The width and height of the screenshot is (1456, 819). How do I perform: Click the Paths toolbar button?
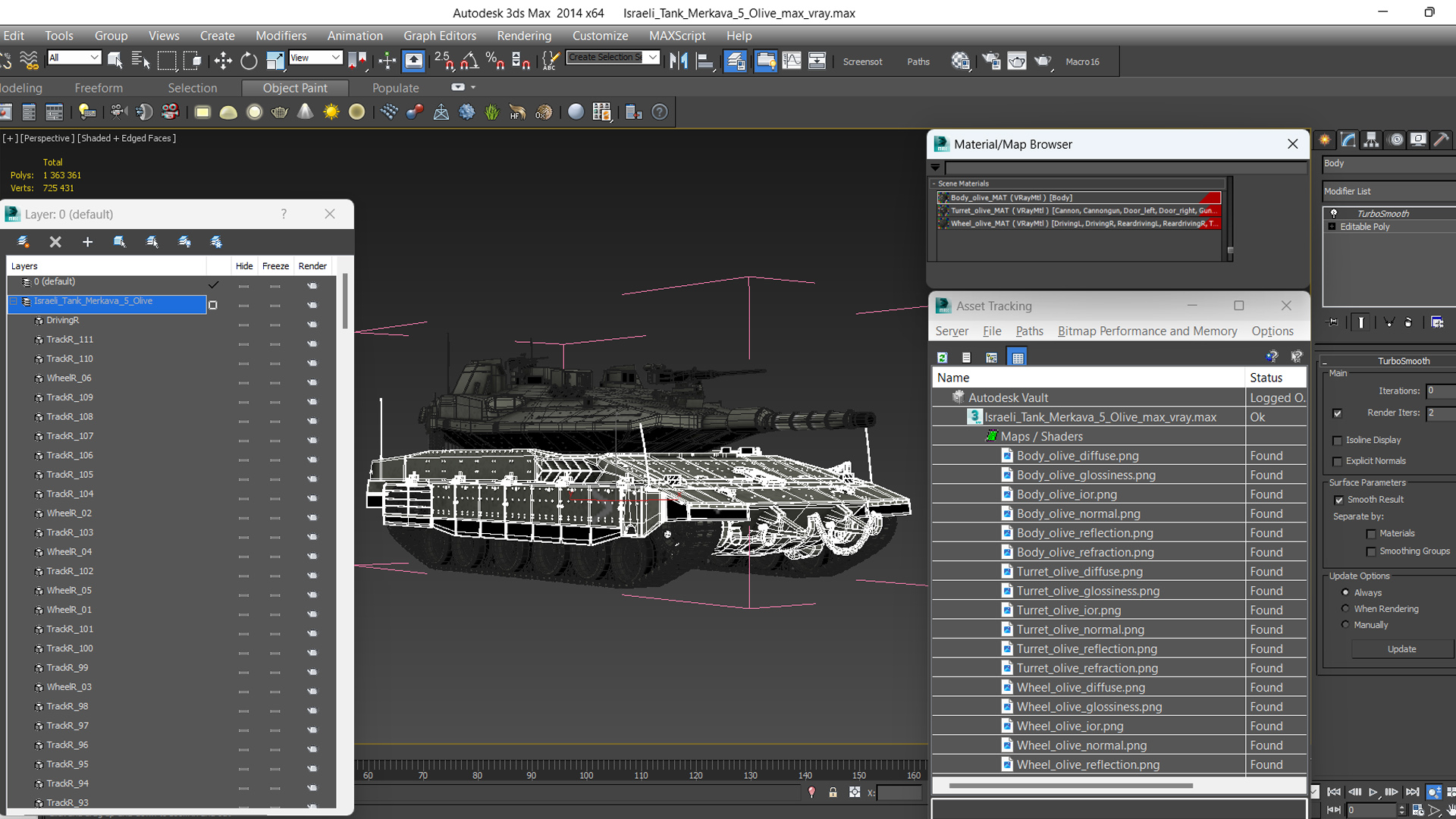(x=918, y=62)
